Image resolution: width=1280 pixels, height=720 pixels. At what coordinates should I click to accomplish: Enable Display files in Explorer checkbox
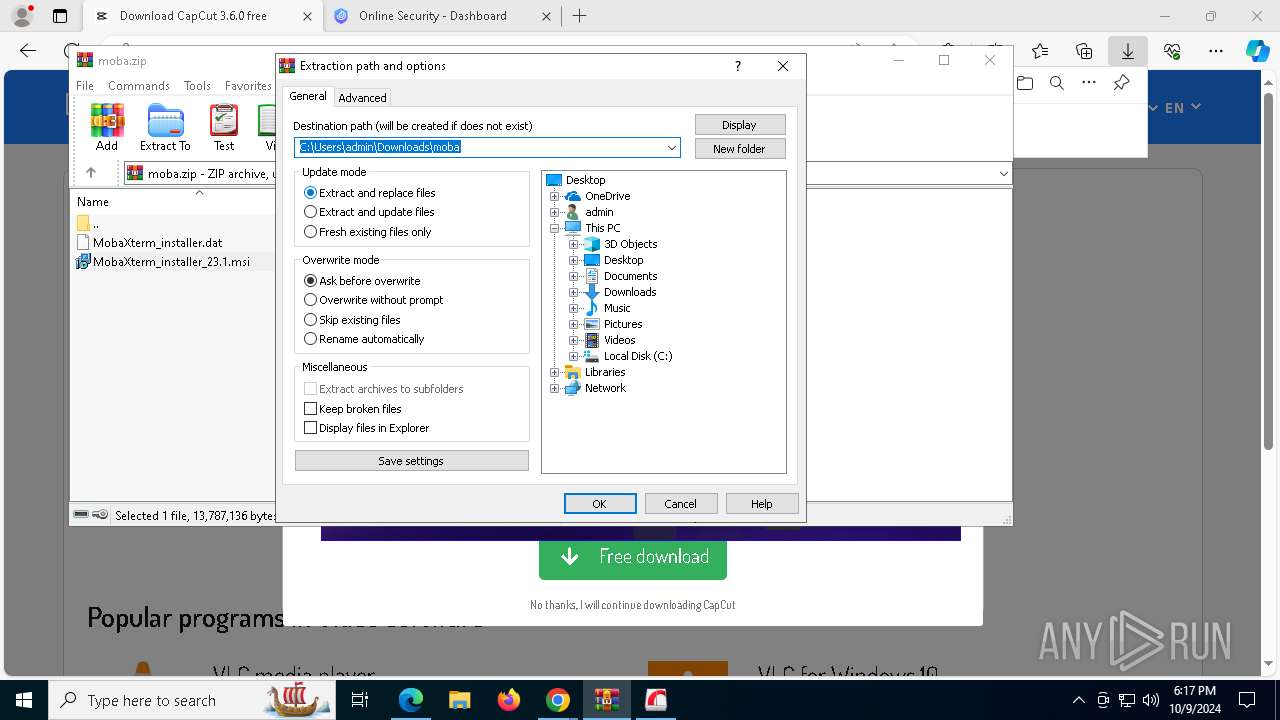click(367, 428)
